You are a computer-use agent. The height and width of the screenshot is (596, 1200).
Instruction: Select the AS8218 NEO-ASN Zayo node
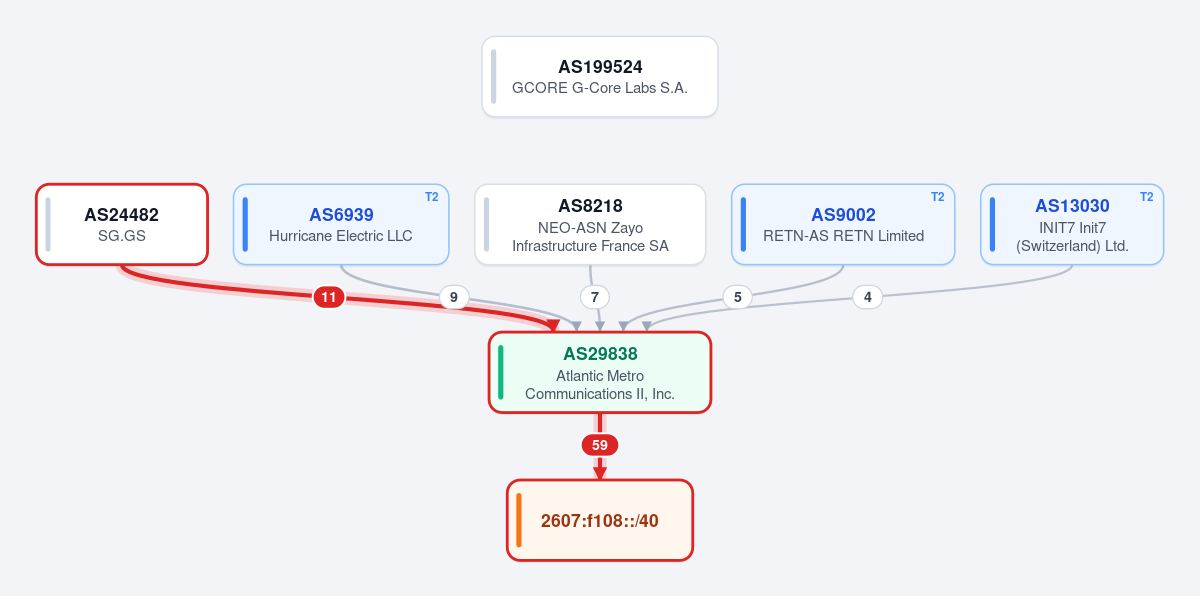click(x=590, y=224)
